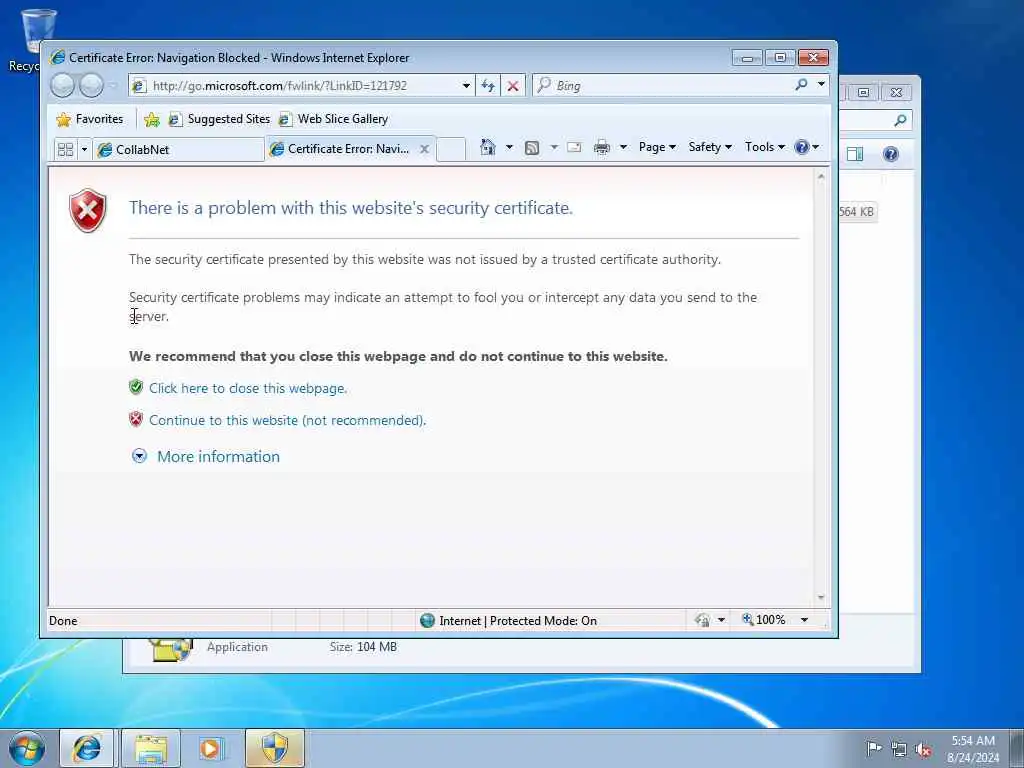Click the red Stop loading icon
The image size is (1024, 768).
click(x=513, y=86)
